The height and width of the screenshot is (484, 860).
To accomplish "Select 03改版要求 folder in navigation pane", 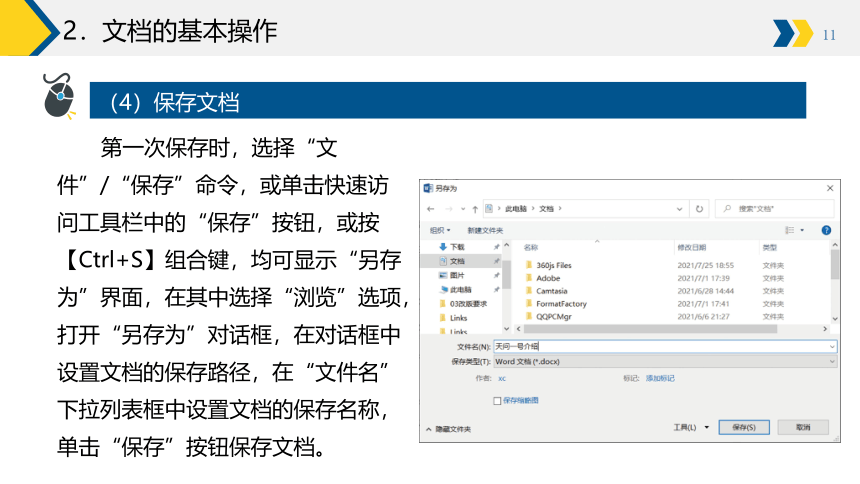I will tap(468, 304).
